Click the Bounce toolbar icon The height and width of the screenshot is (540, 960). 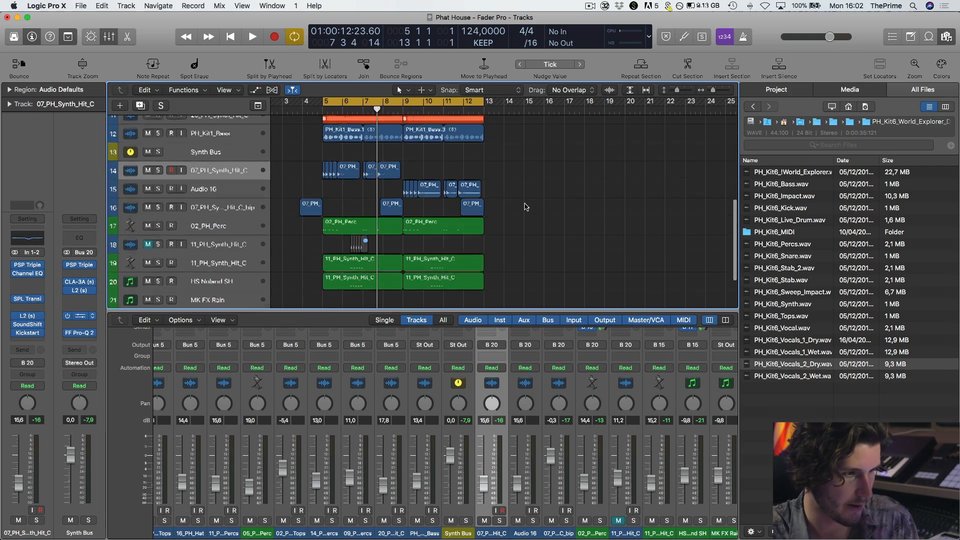coord(19,64)
